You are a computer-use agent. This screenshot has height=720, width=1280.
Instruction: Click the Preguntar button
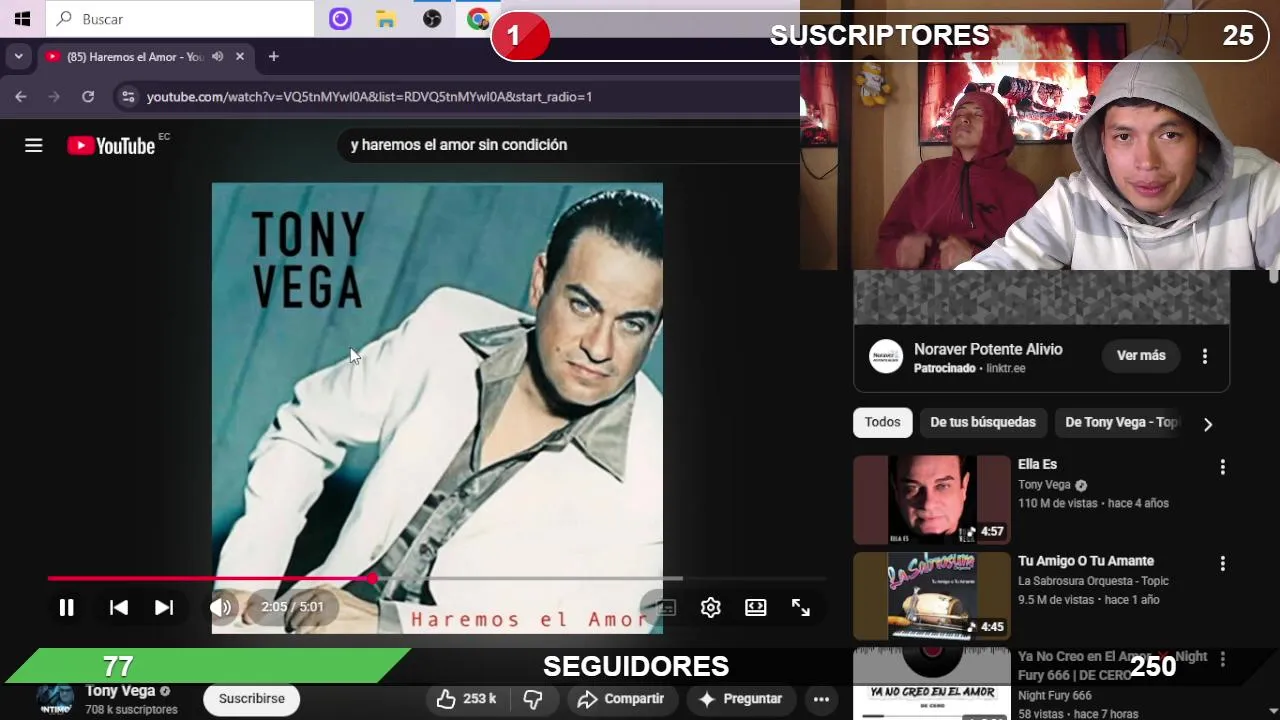coord(740,699)
